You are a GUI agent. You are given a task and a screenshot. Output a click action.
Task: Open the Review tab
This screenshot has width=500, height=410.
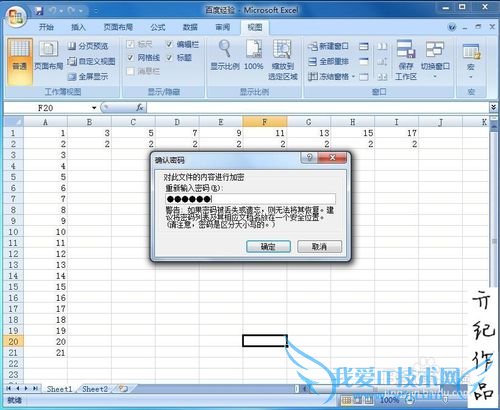pos(223,27)
